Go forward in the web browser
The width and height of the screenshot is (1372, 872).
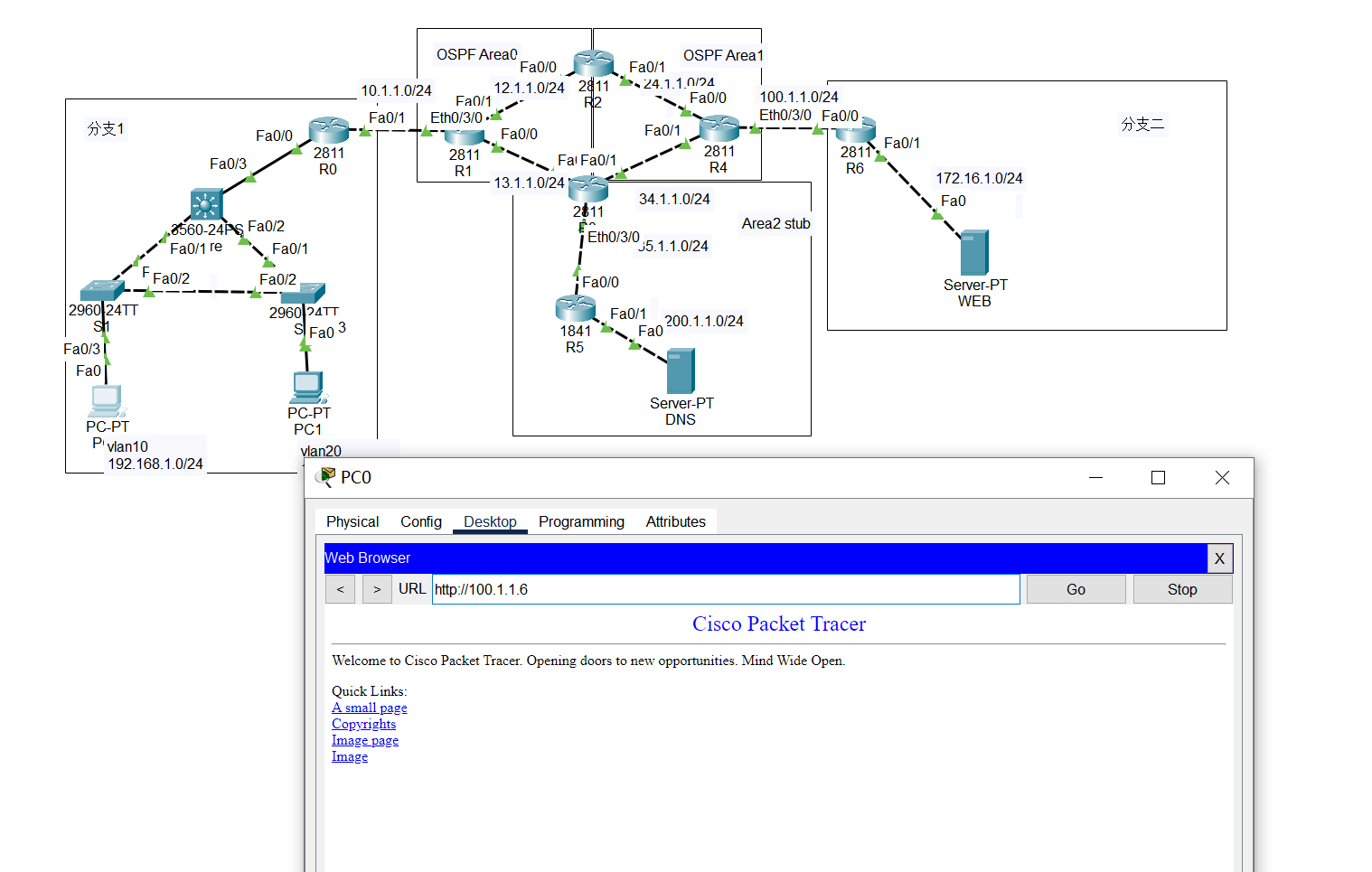(x=377, y=589)
